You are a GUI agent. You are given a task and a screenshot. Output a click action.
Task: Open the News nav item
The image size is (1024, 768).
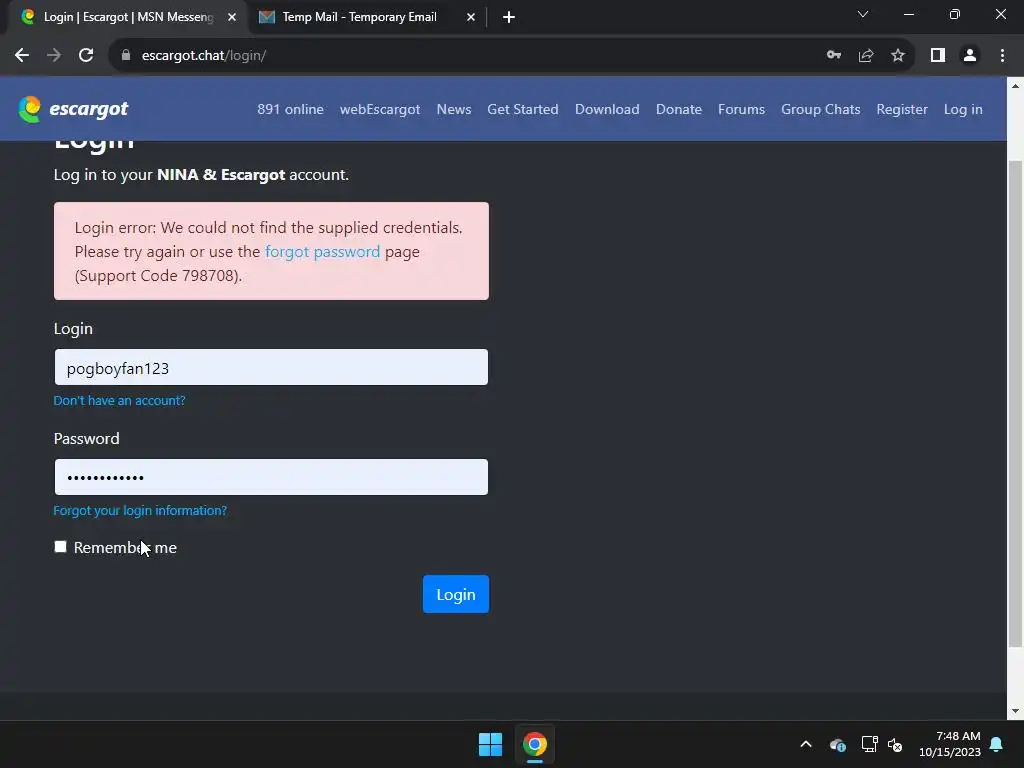pyautogui.click(x=454, y=109)
